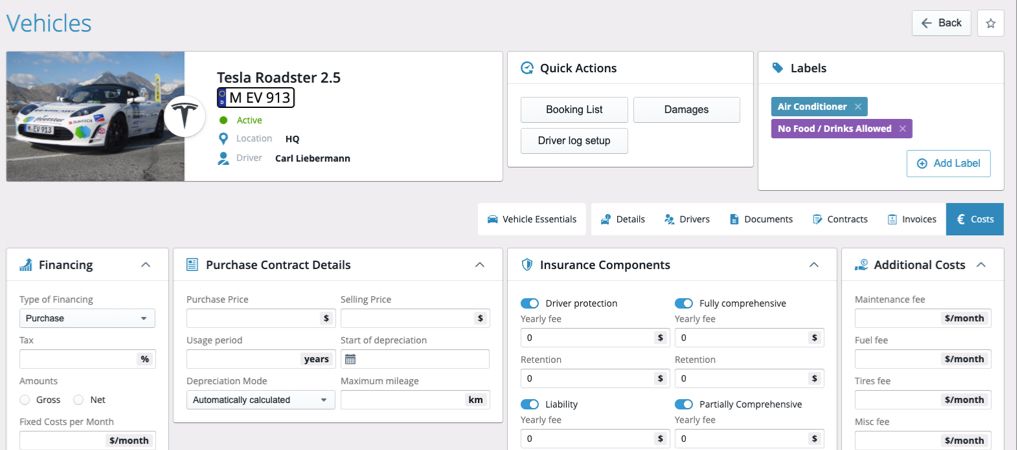The image size is (1017, 450).
Task: Select the Gross amounts radio button
Action: coord(25,400)
